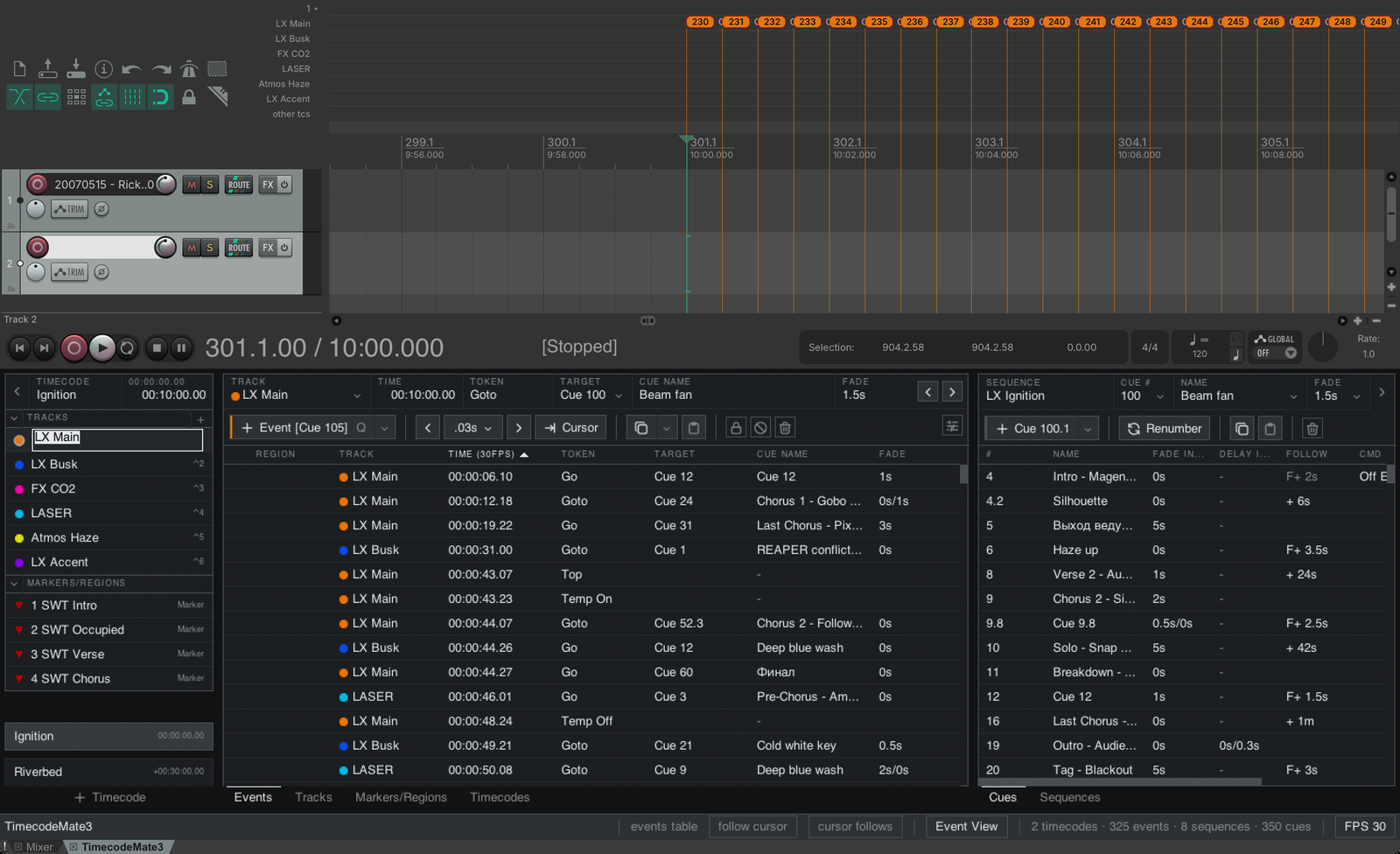Screen dimensions: 1400x854
Task: Click the Add Timecode button
Action: (109, 797)
